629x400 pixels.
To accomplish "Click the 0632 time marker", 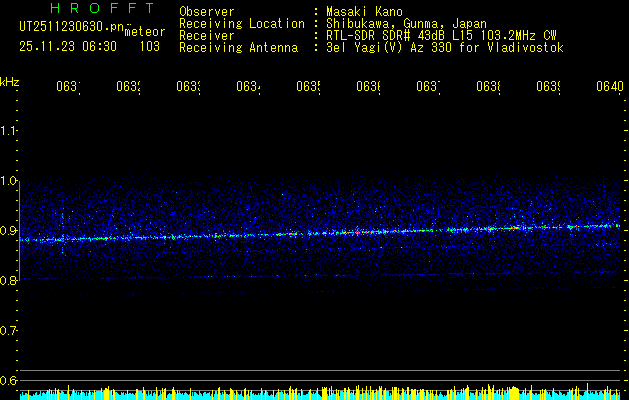I will (x=128, y=87).
